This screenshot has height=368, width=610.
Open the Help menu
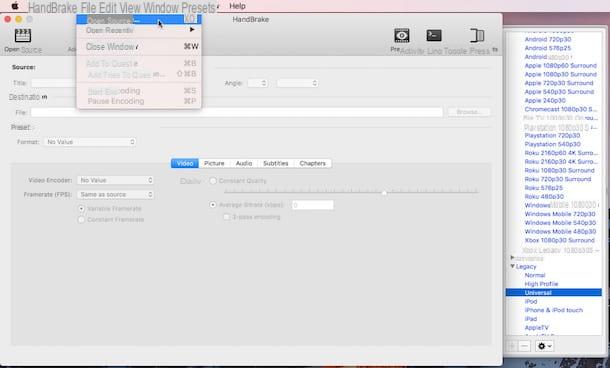pyautogui.click(x=237, y=6)
